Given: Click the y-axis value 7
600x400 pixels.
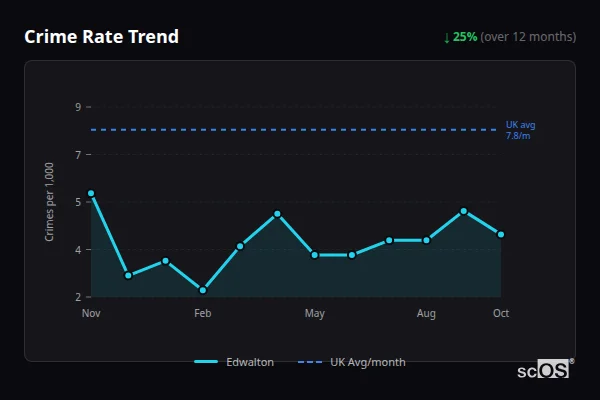Looking at the screenshot, I should tap(78, 155).
